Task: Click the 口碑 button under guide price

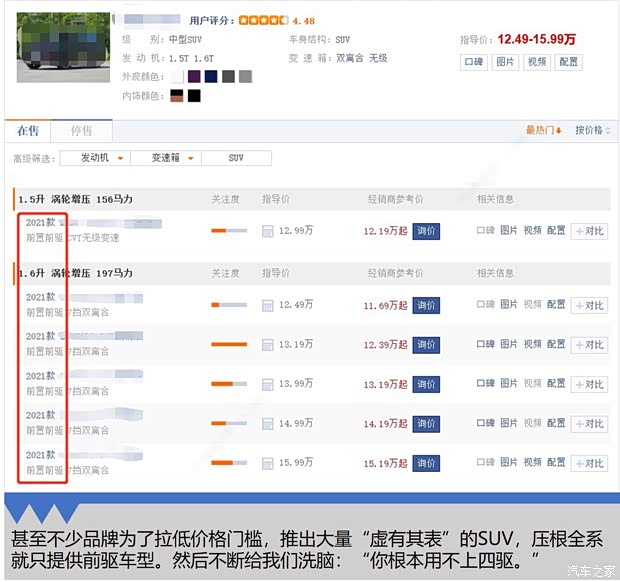Action: [x=474, y=62]
